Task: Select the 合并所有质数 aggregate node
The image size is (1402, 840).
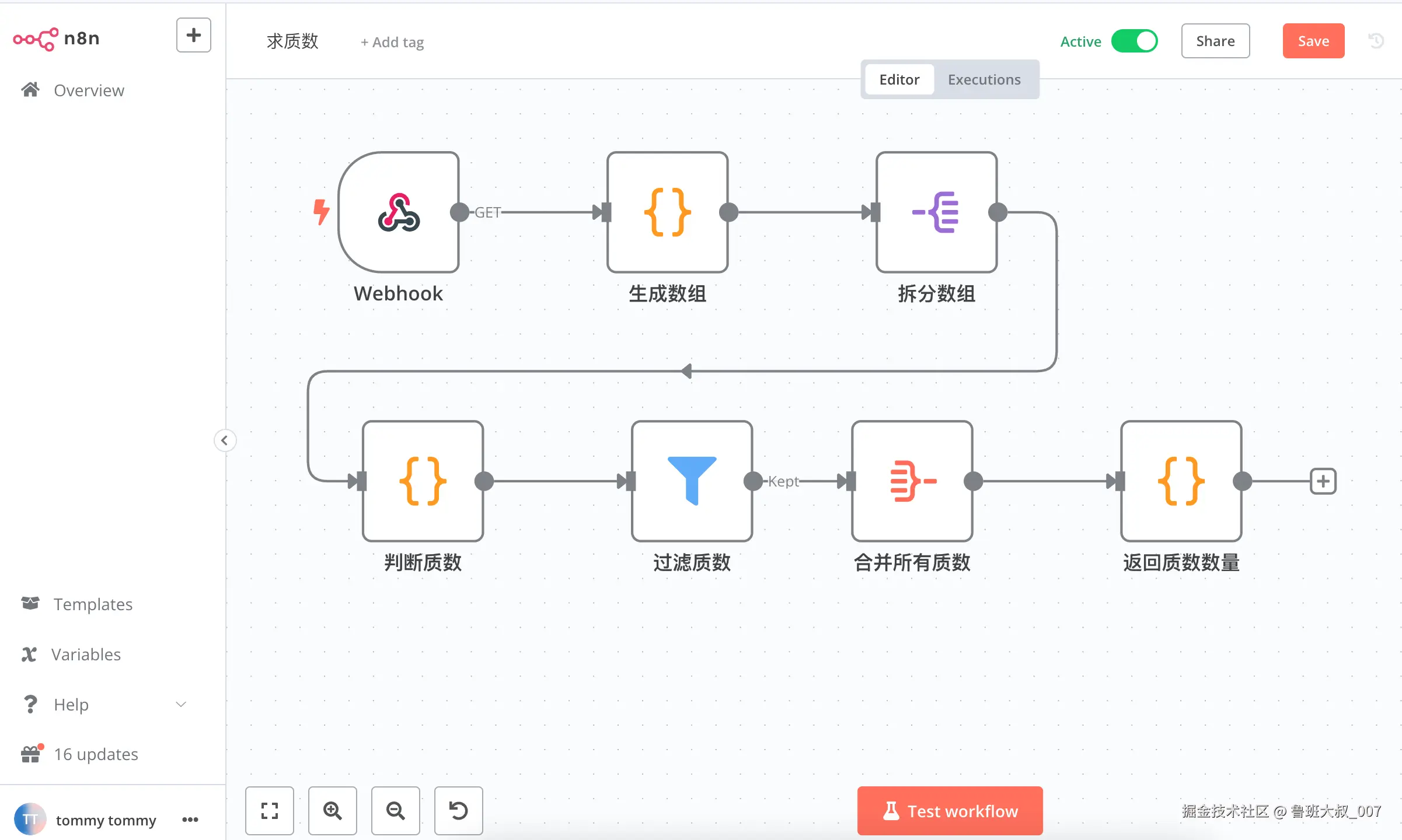Action: [912, 481]
